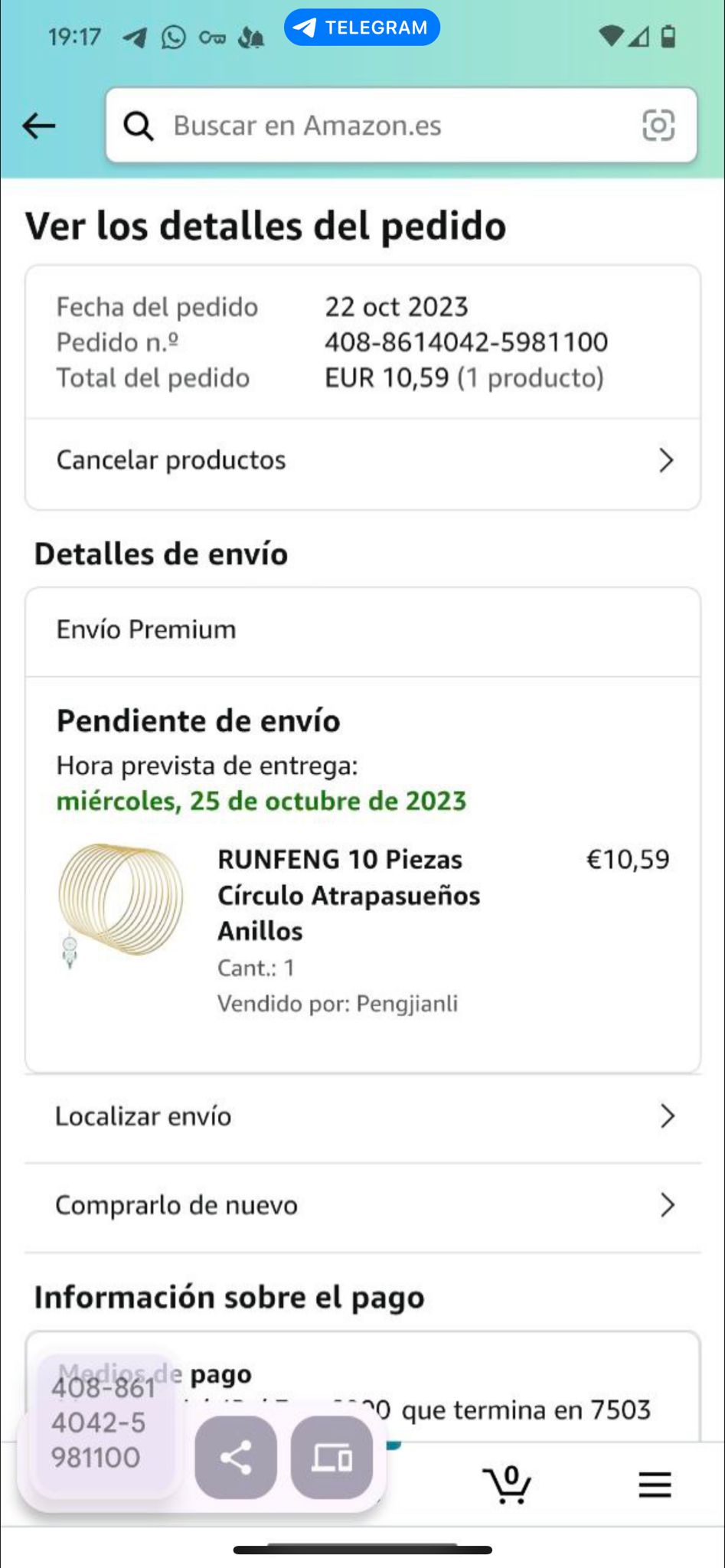The height and width of the screenshot is (1568, 725).
Task: Tap the share icon in clipboard popup
Action: [x=236, y=1457]
